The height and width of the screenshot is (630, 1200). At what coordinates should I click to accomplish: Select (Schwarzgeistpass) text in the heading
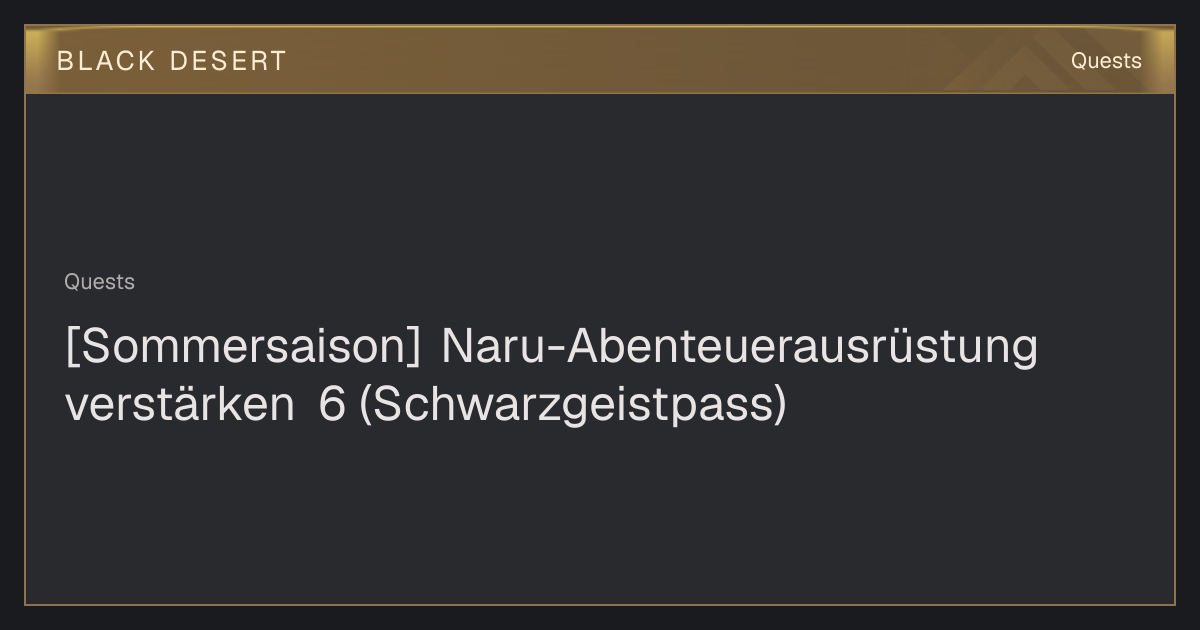tap(573, 405)
